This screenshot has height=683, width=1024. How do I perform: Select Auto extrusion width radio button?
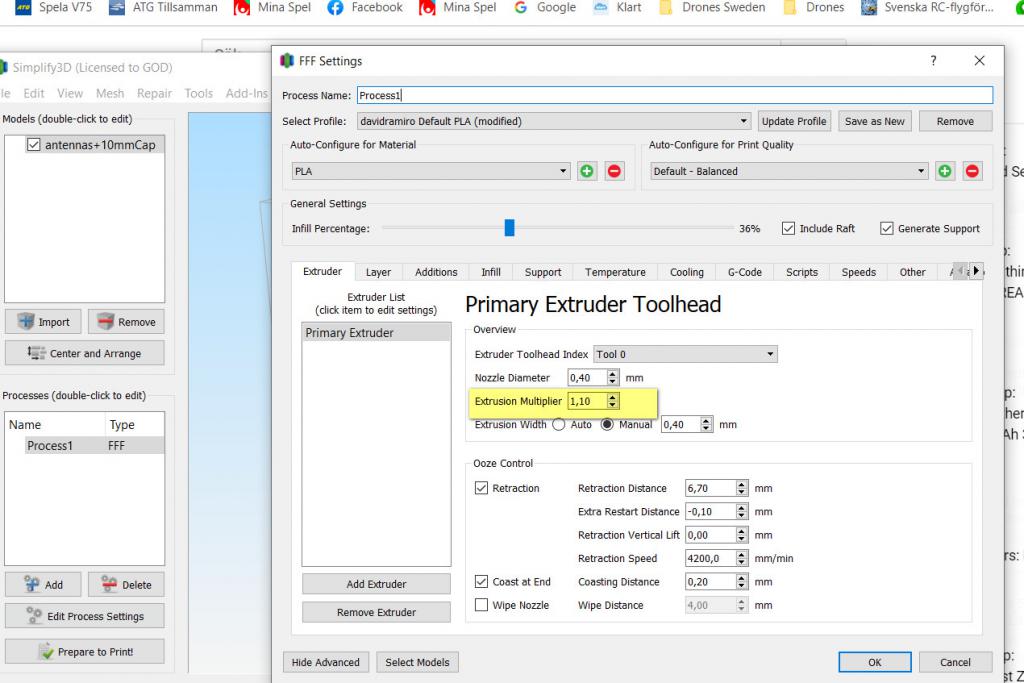[559, 424]
